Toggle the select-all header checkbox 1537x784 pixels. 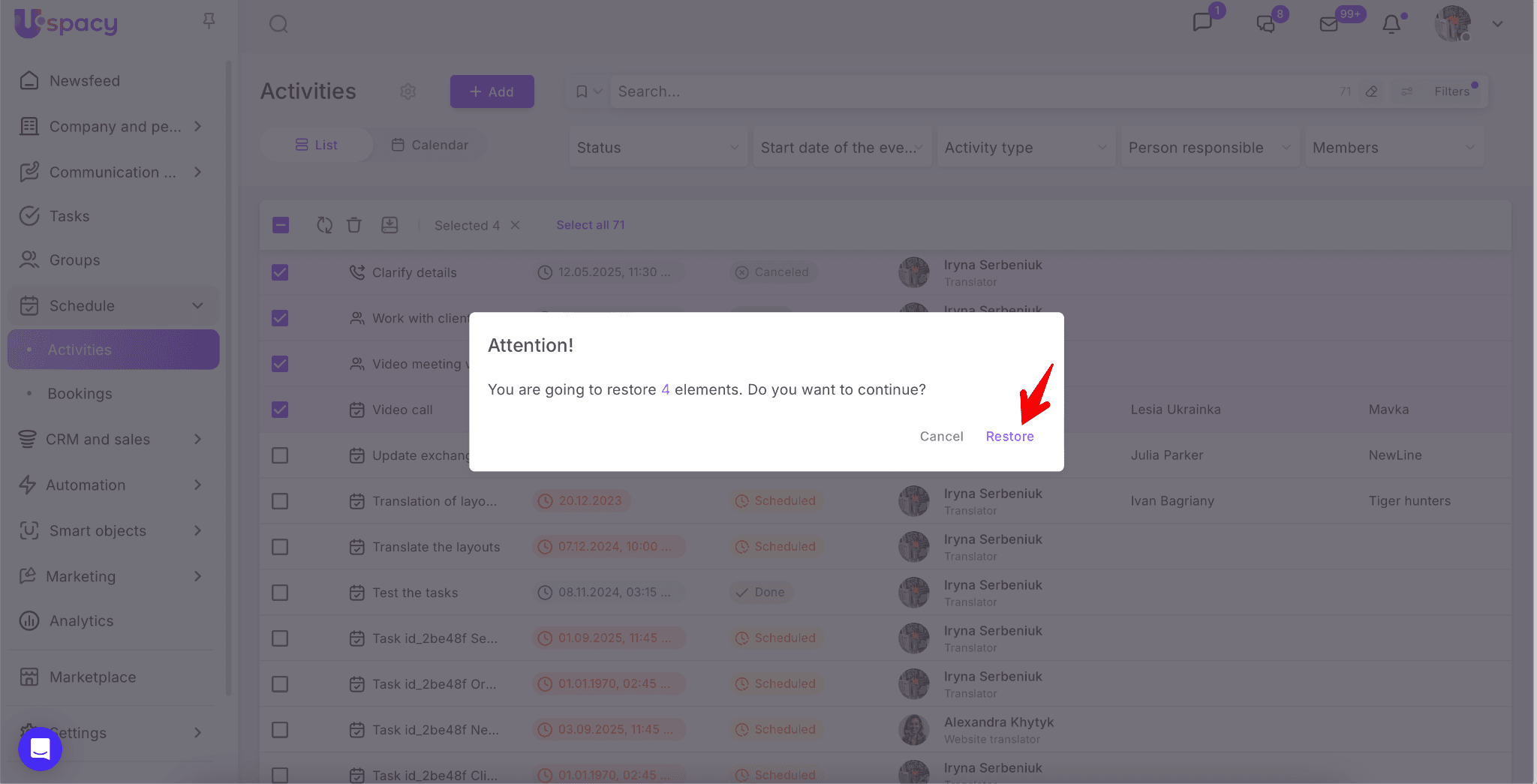281,225
